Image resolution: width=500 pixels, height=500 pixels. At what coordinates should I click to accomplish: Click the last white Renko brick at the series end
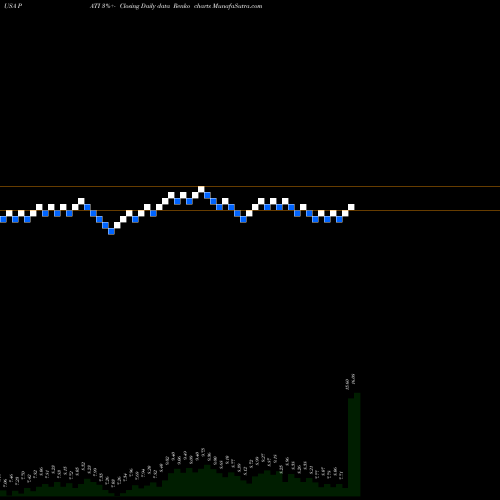point(351,207)
